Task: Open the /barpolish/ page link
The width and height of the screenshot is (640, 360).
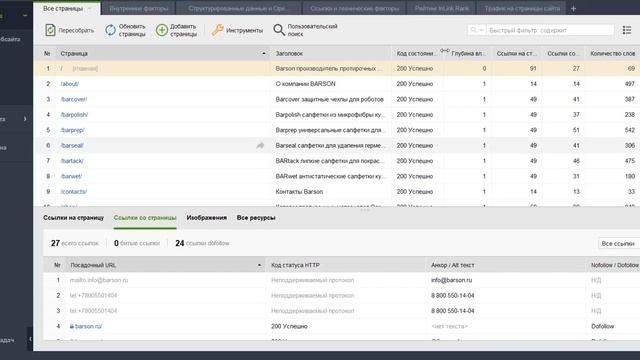Action: [74, 115]
